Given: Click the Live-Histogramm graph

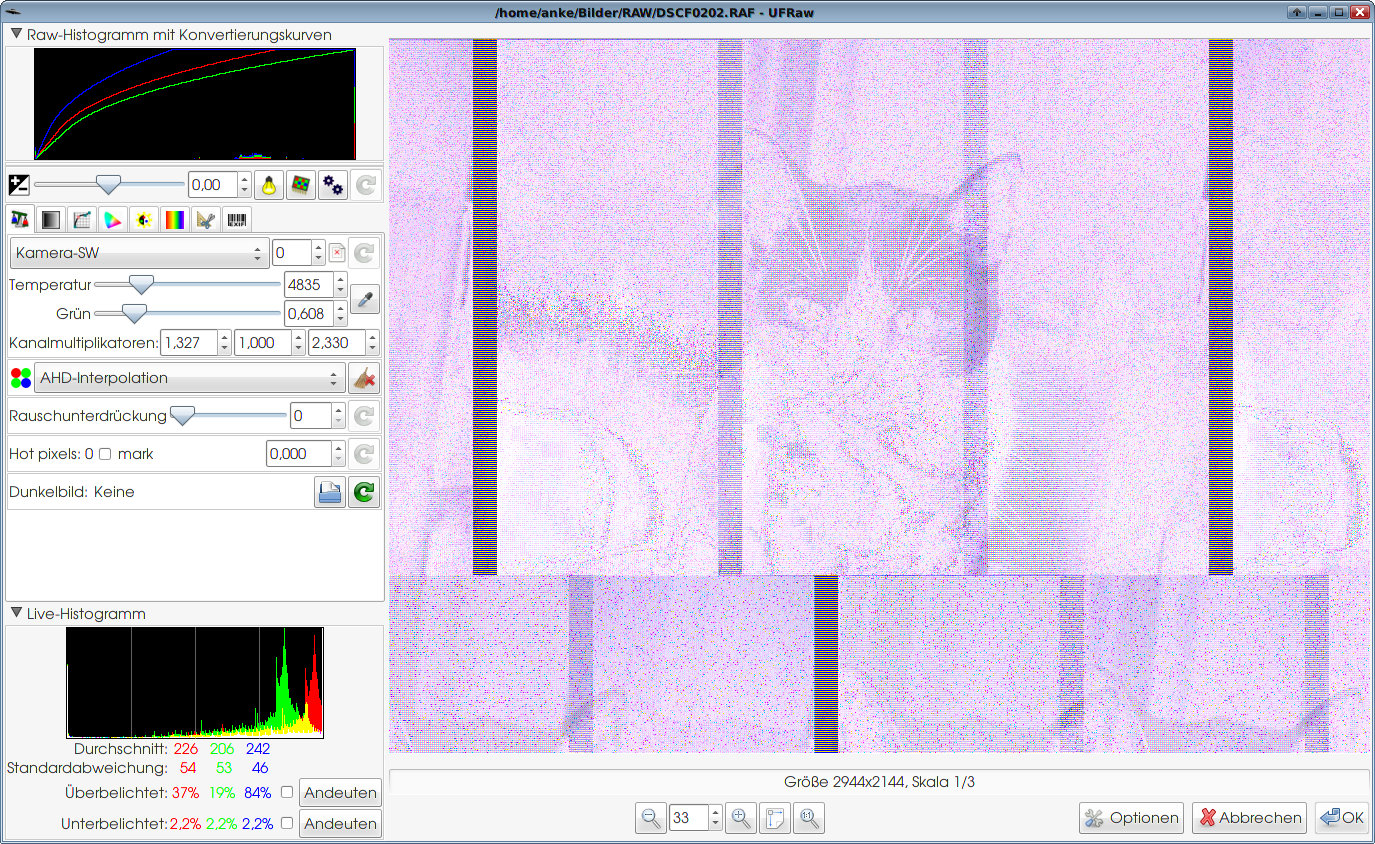Looking at the screenshot, I should tap(195, 683).
